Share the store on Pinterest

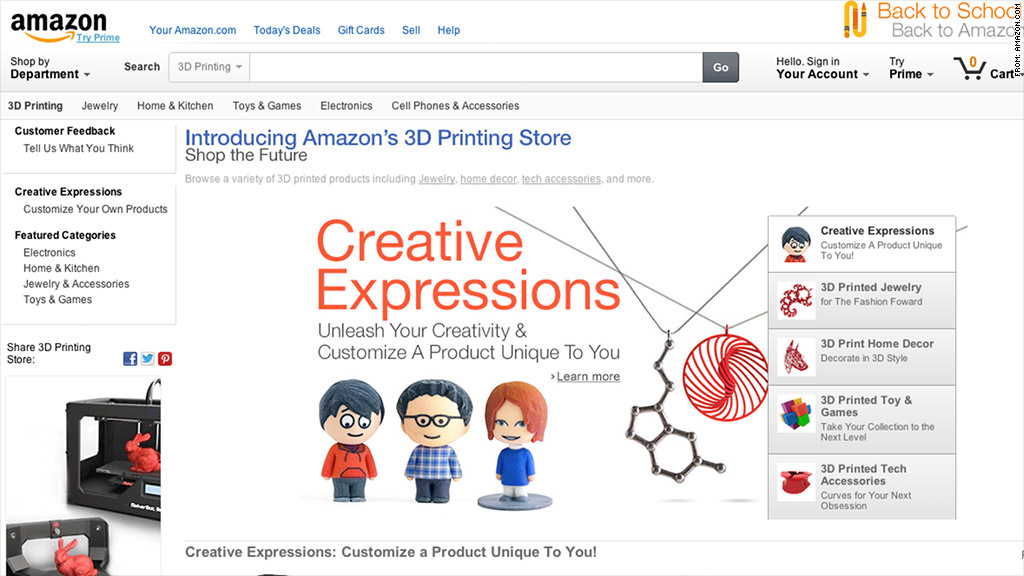(x=165, y=359)
